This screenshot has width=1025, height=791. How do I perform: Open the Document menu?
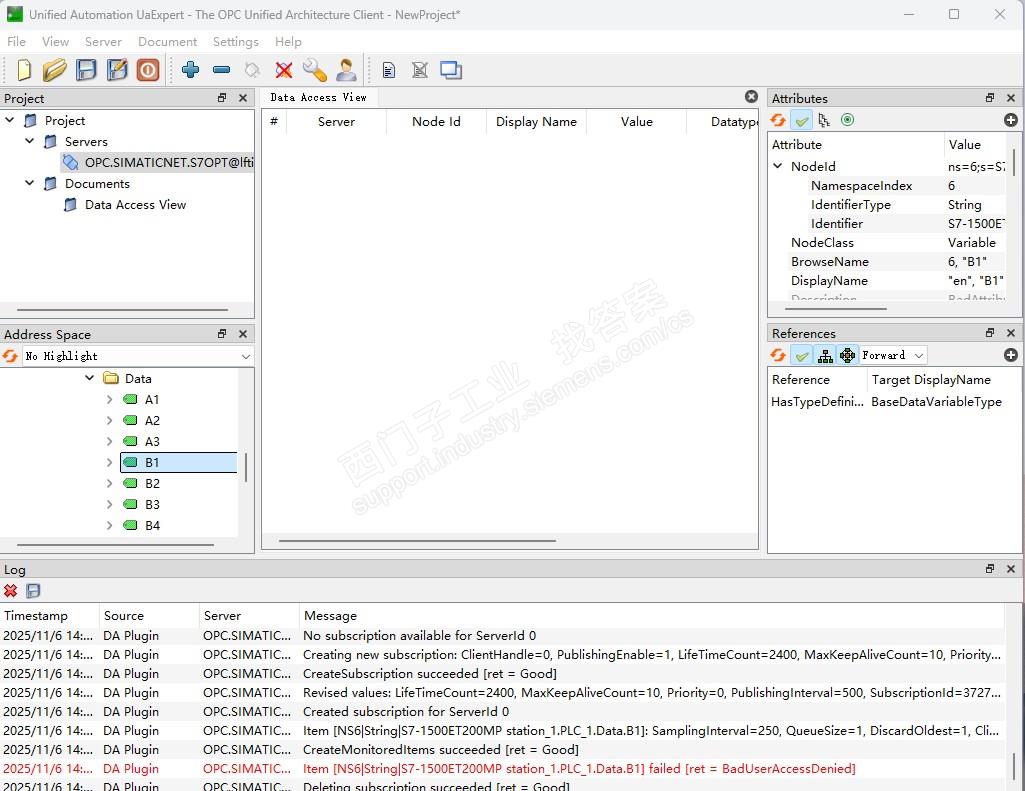(167, 42)
